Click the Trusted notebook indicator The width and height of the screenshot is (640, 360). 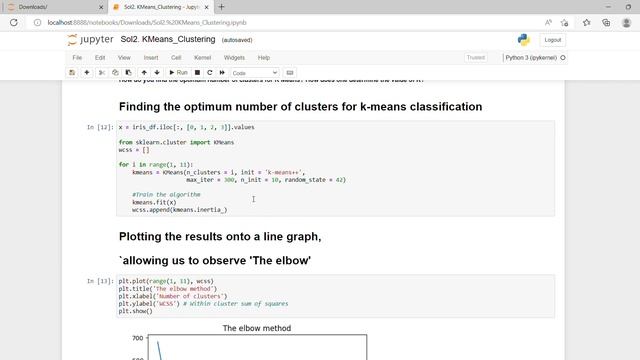pos(476,58)
